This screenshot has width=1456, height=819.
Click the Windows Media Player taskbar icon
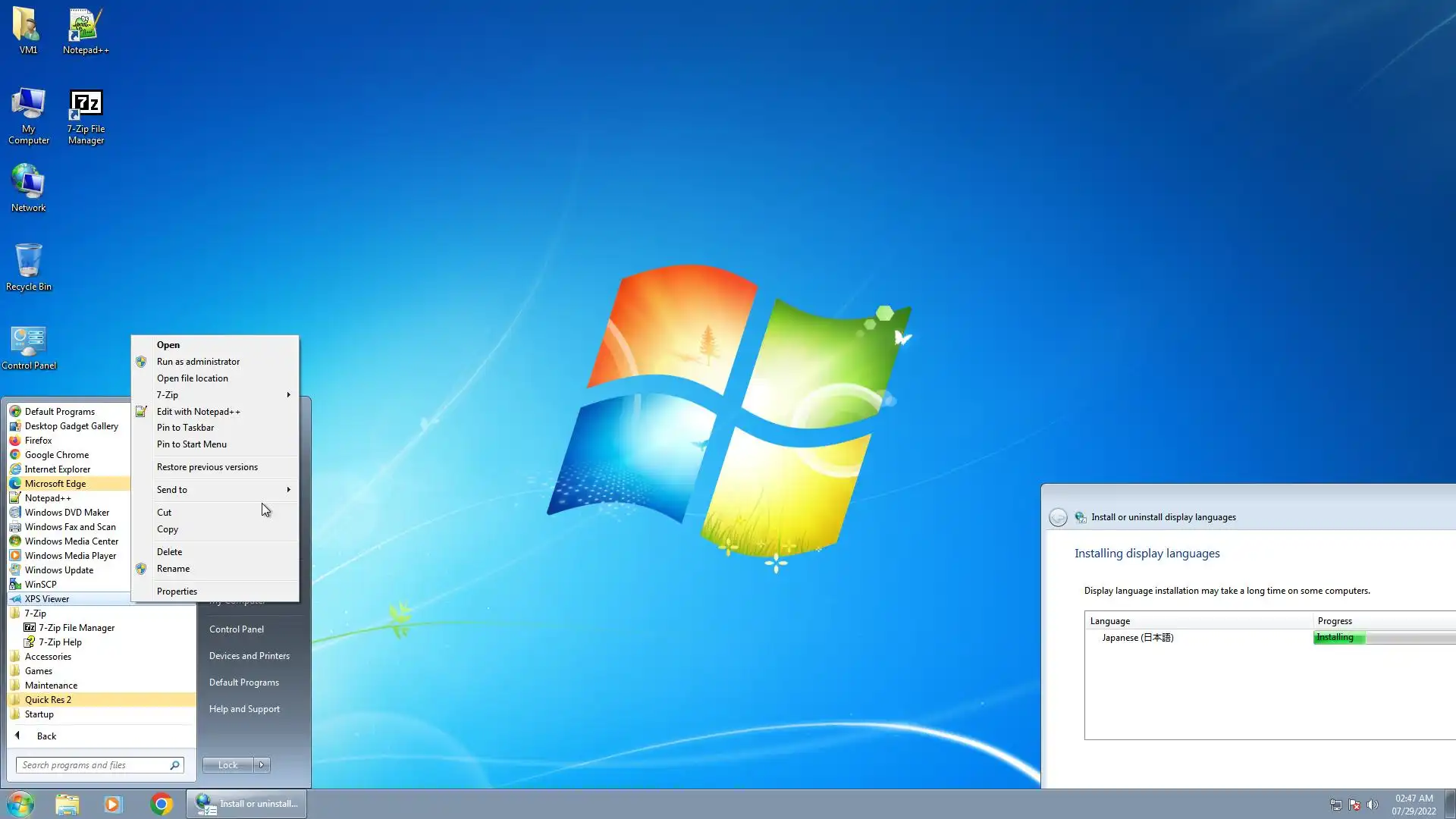pos(113,804)
